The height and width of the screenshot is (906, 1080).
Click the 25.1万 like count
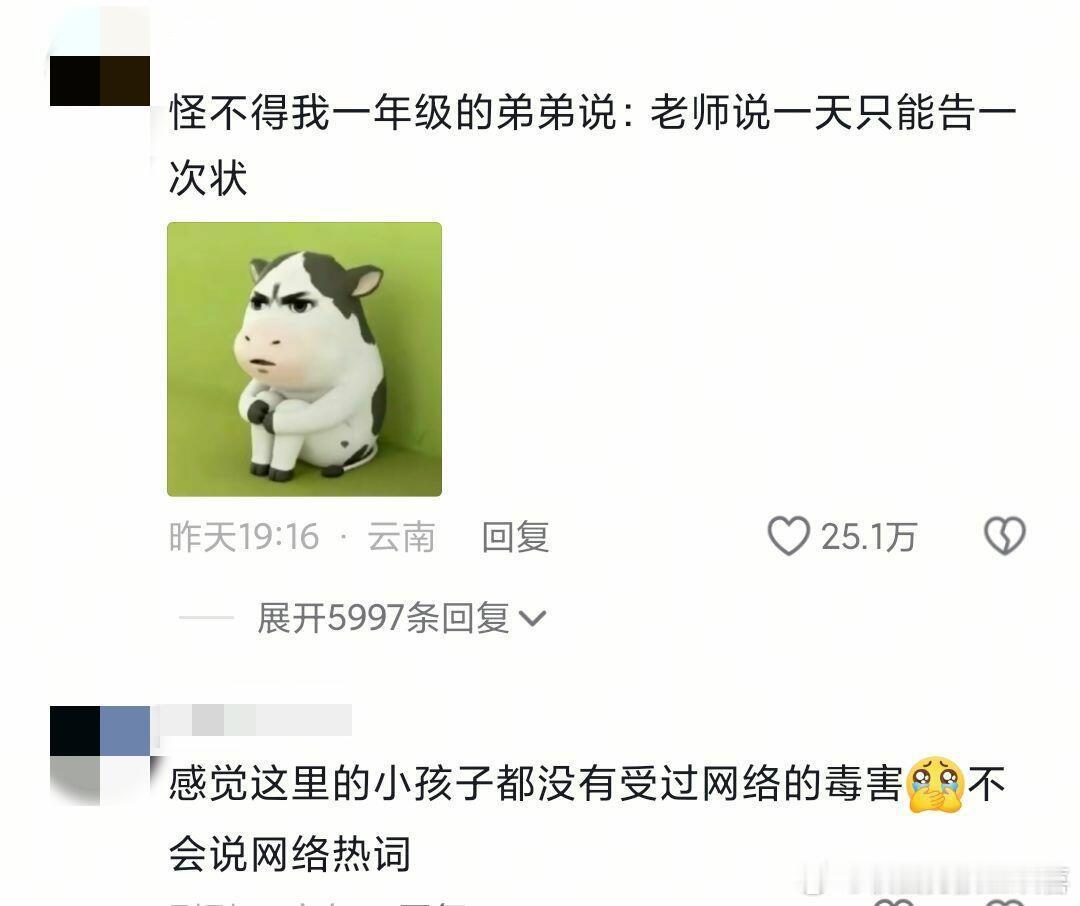point(869,537)
